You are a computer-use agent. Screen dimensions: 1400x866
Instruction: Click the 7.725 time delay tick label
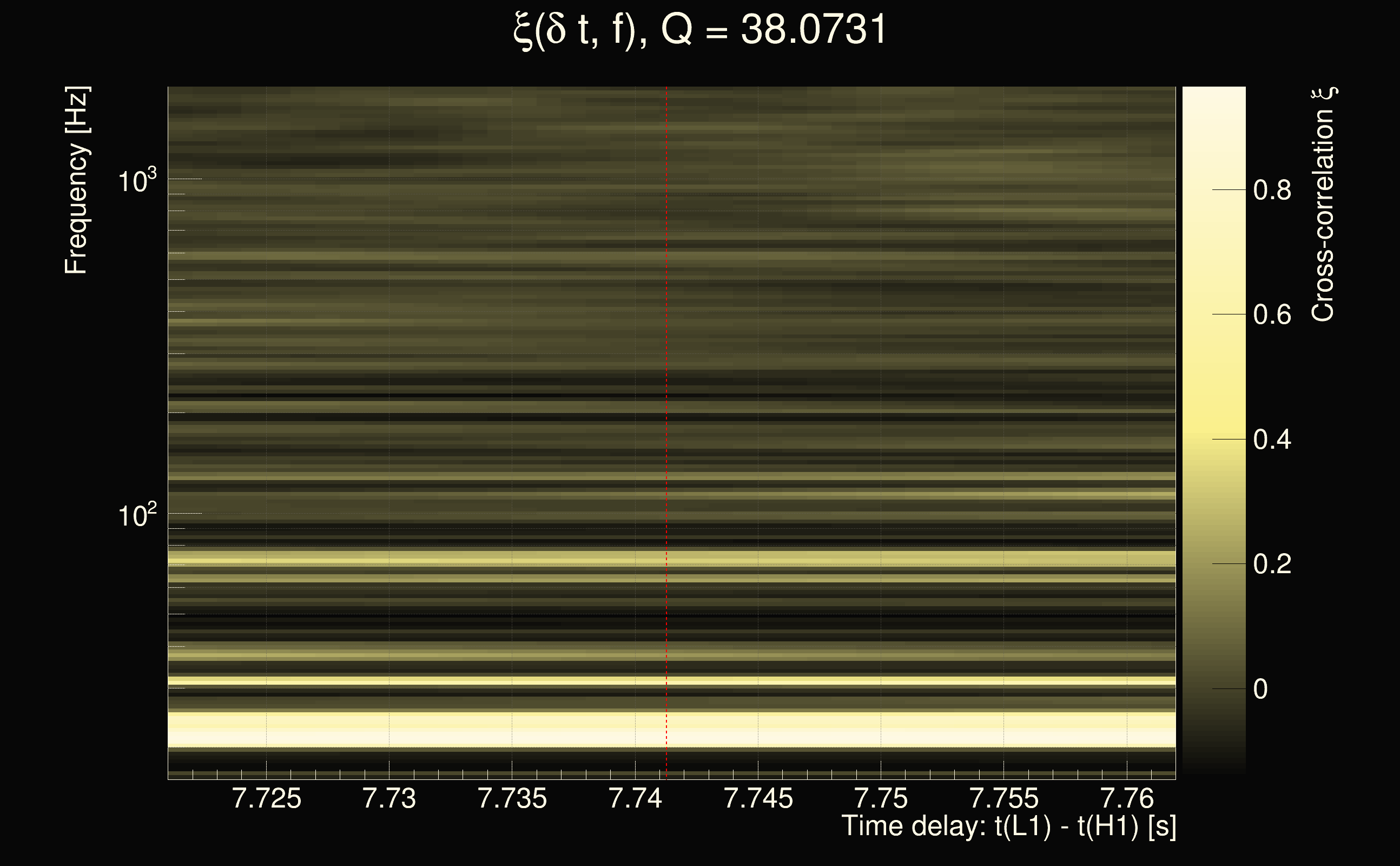click(266, 799)
